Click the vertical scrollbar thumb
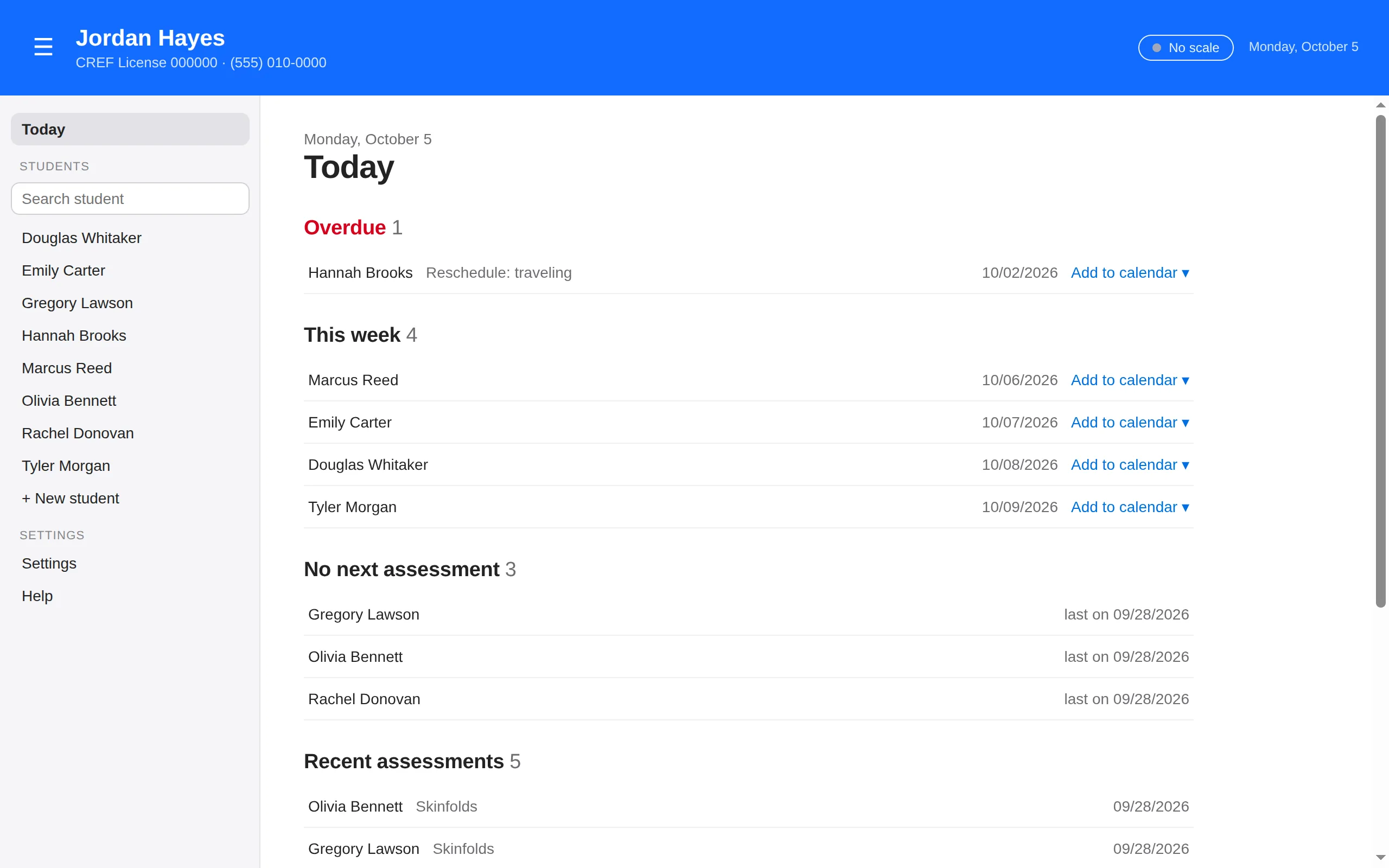Image resolution: width=1389 pixels, height=868 pixels. [1380, 361]
